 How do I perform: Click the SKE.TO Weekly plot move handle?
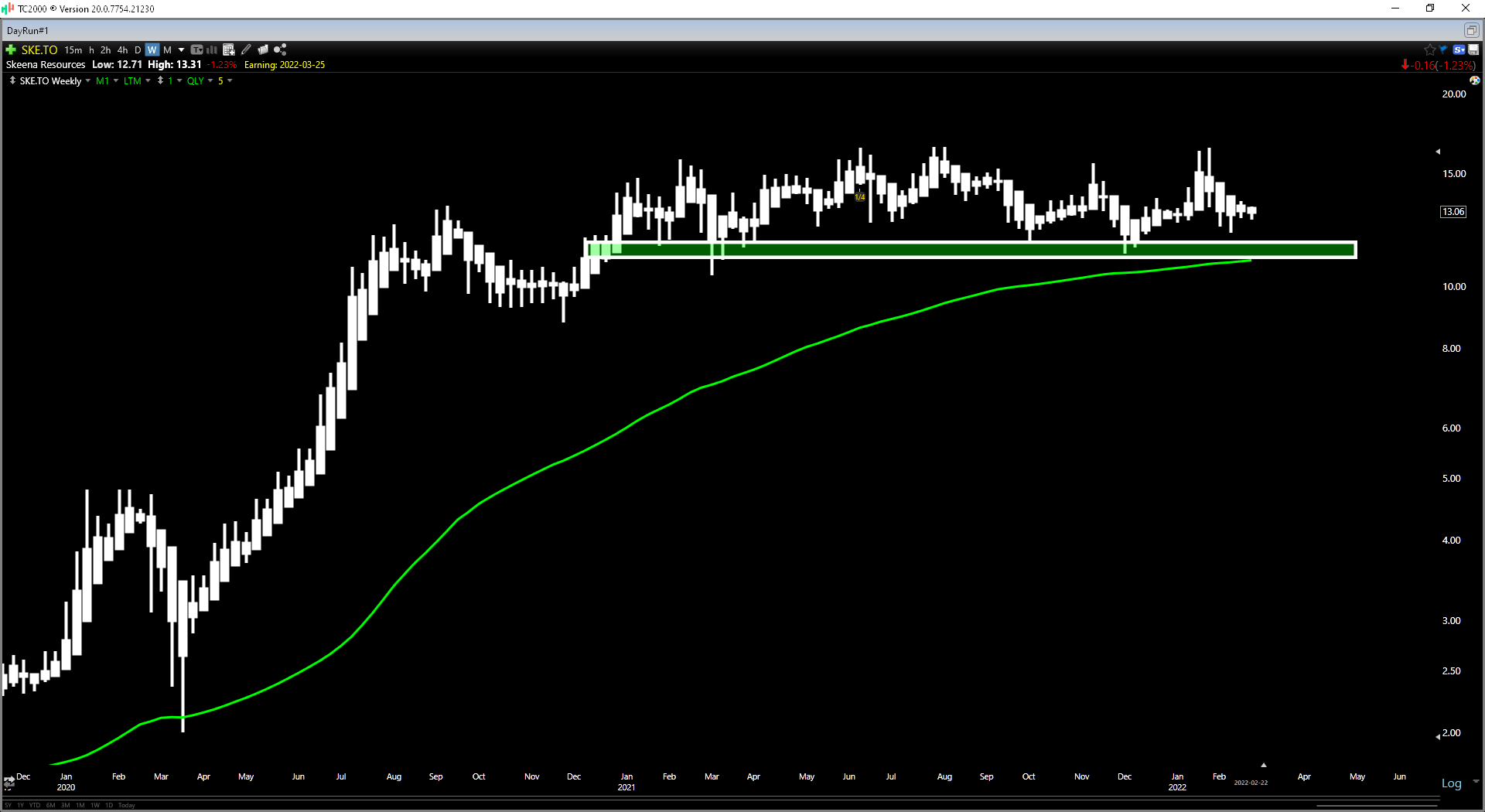click(12, 80)
